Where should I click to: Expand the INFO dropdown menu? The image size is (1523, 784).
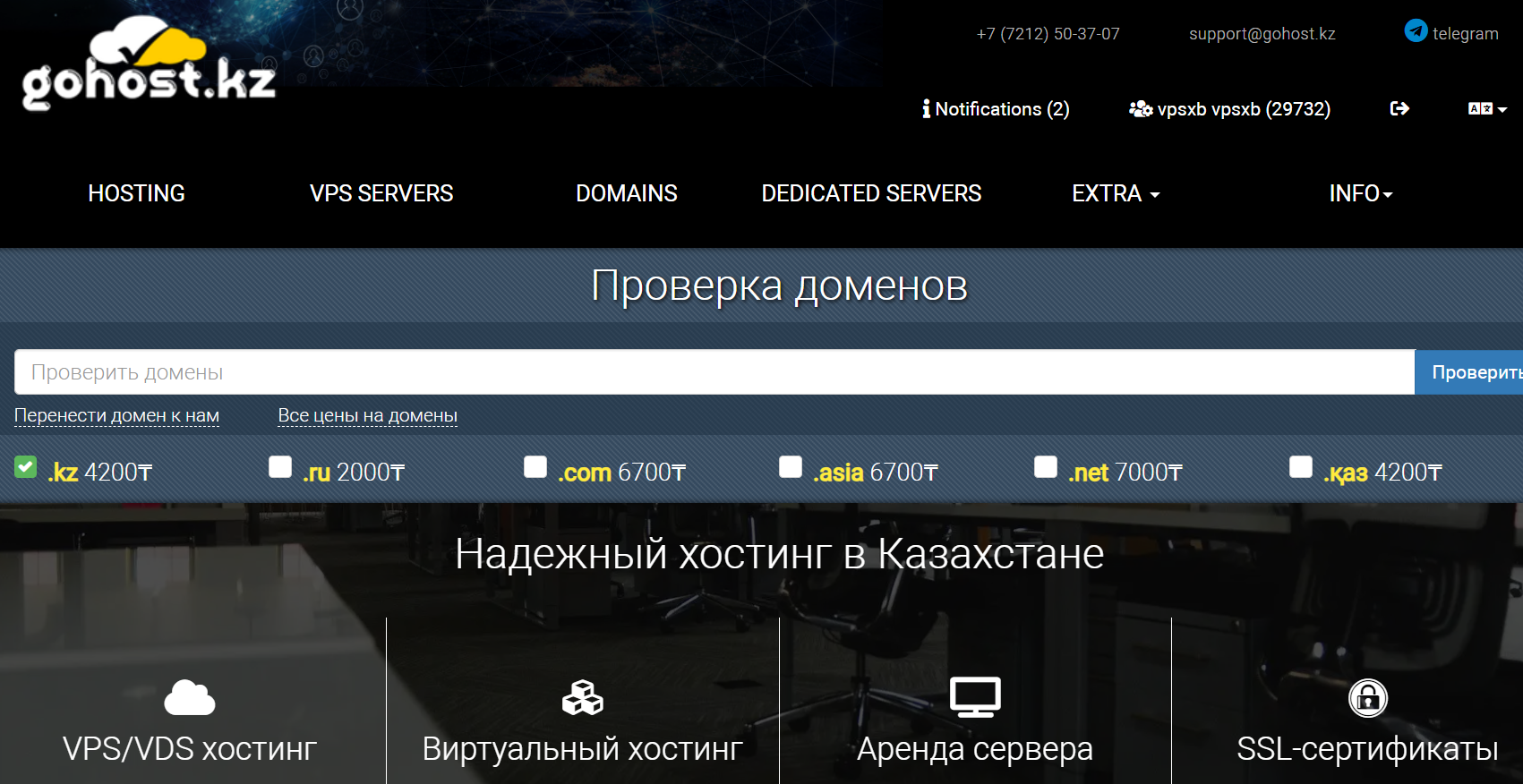click(x=1360, y=193)
